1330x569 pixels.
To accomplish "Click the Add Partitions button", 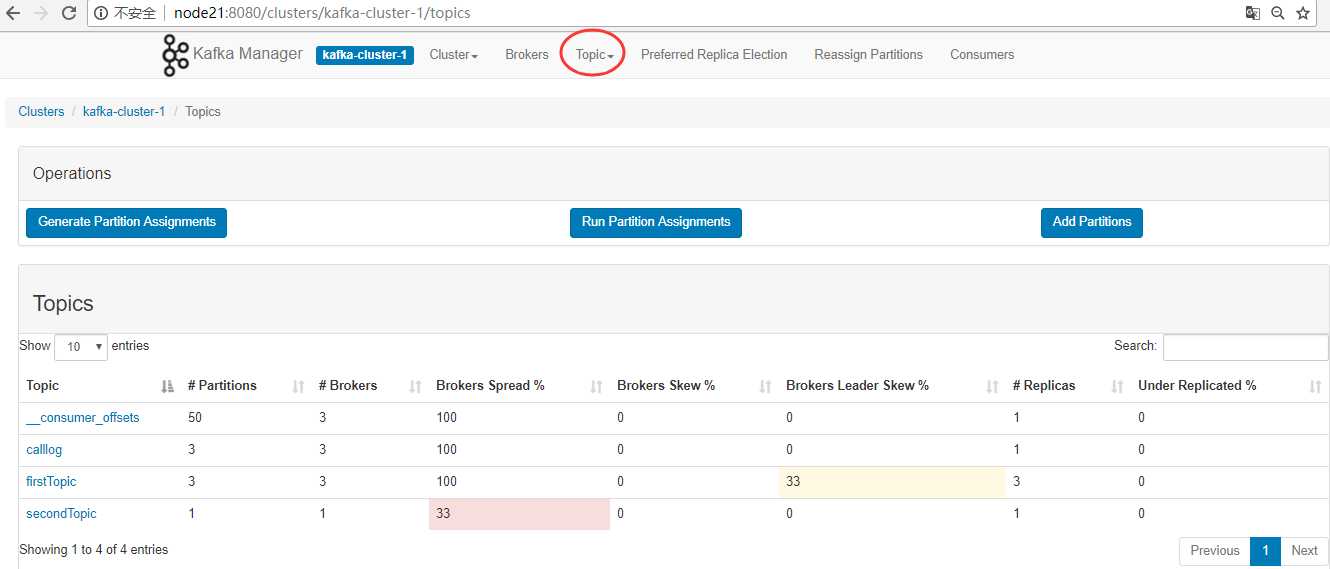I will (1091, 222).
